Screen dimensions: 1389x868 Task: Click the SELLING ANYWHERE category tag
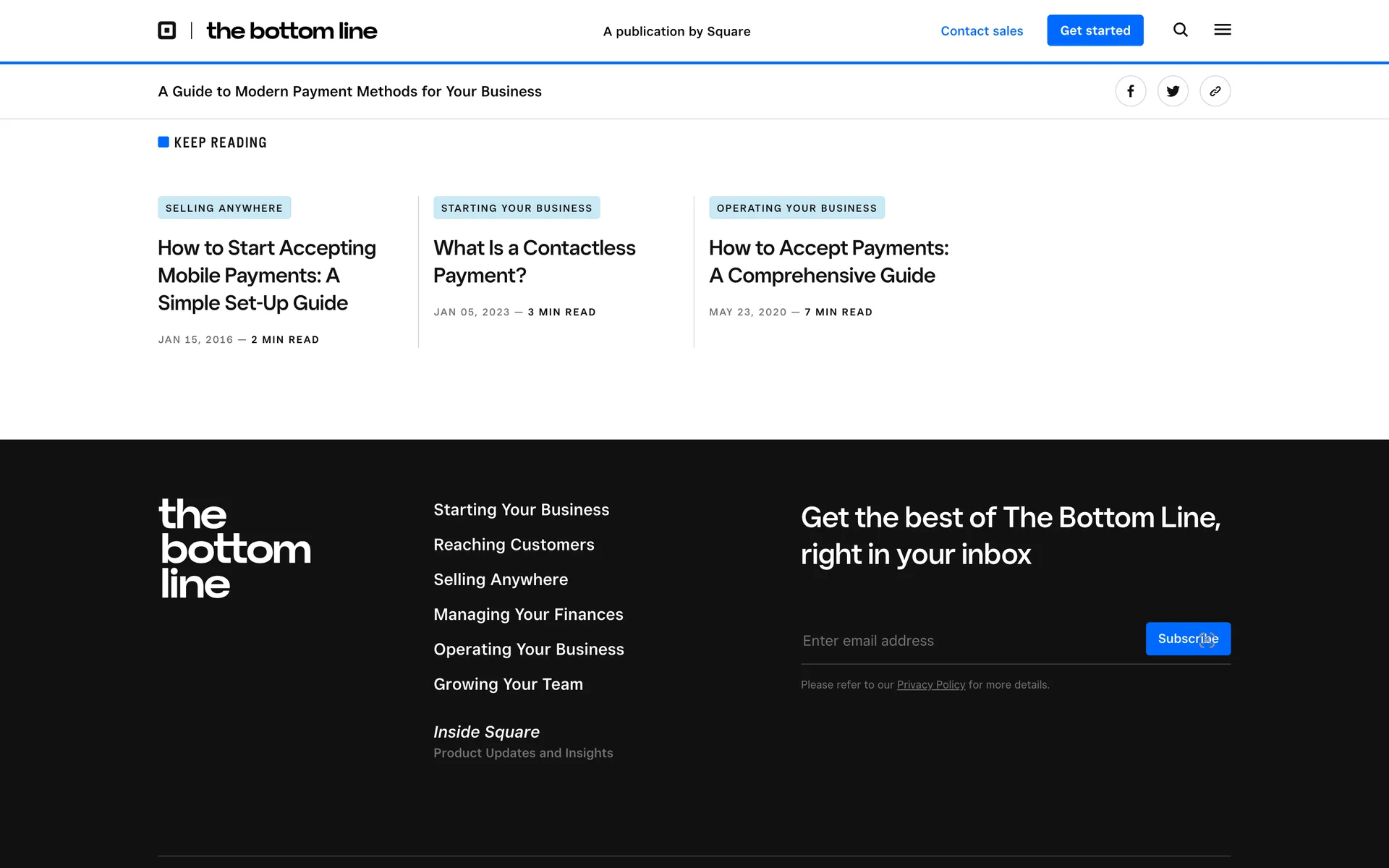224,208
